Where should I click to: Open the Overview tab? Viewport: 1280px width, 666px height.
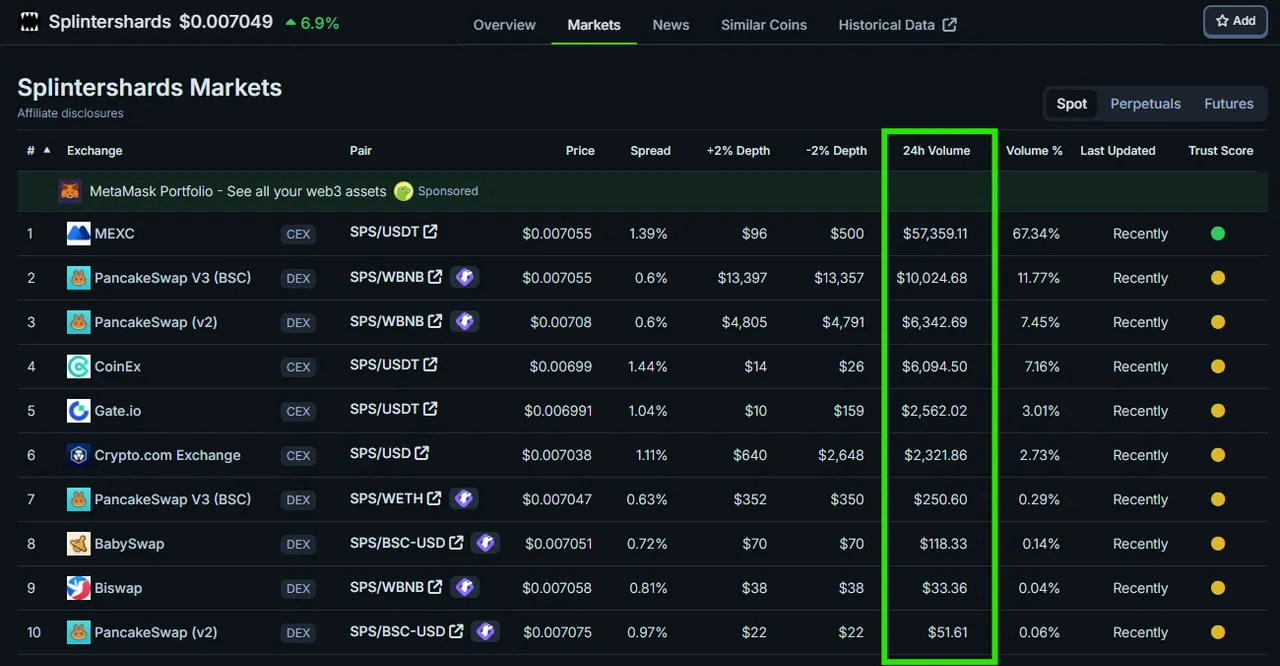[504, 25]
